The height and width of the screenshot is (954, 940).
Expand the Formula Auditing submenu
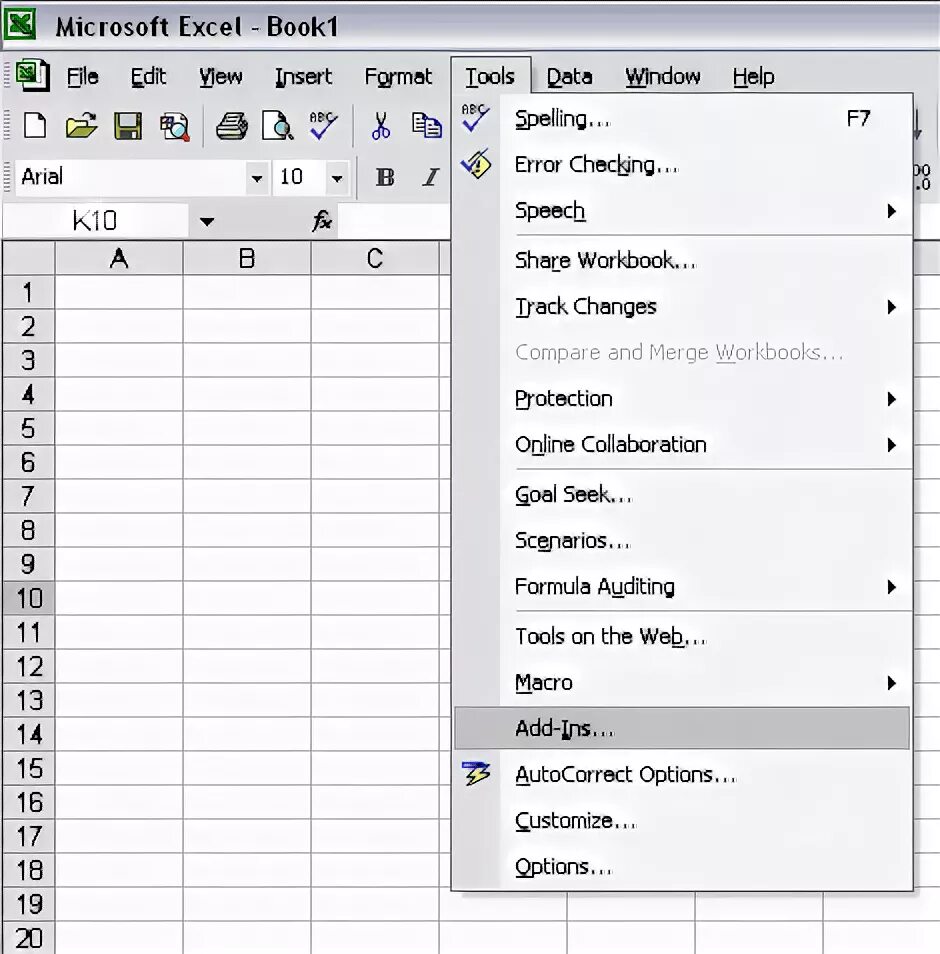click(x=682, y=587)
